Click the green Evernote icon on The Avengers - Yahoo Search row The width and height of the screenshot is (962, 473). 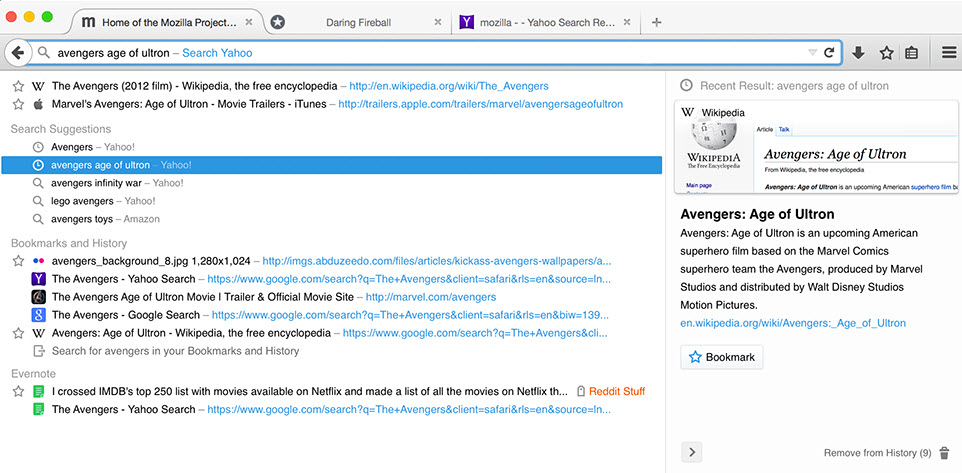(x=39, y=409)
